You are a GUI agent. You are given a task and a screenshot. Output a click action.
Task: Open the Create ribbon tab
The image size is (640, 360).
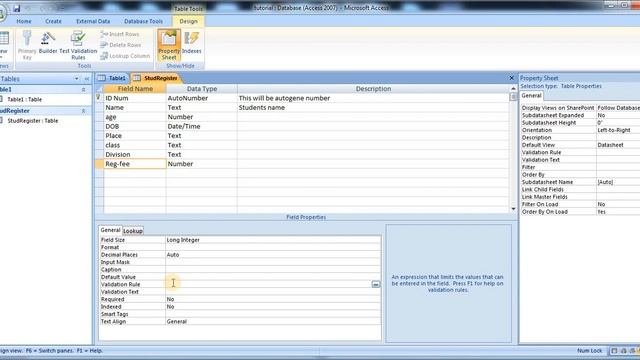click(53, 21)
